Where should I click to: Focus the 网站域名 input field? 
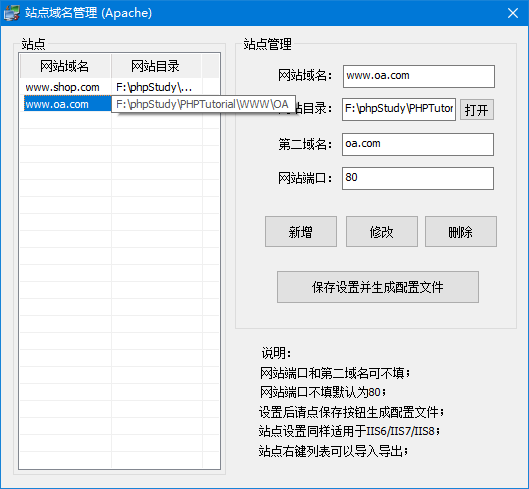419,76
